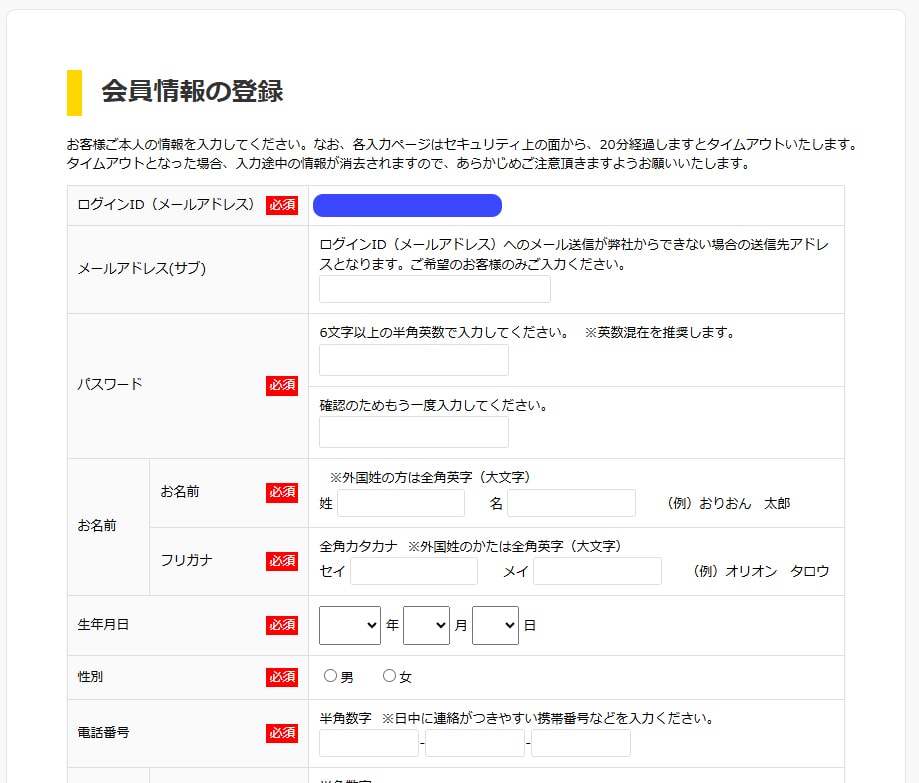Screen dimensions: 919x783
Task: Click the first 電話番号 segment field
Action: pyautogui.click(x=368, y=743)
